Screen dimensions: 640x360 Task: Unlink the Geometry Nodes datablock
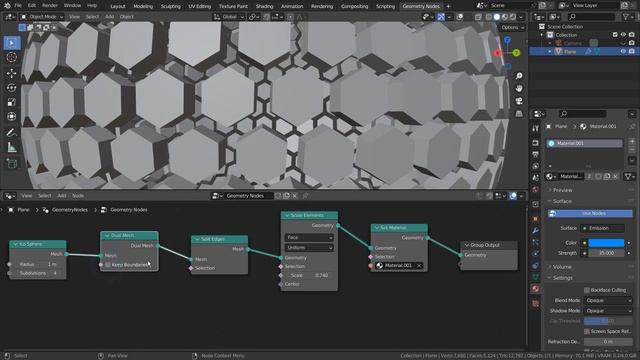click(x=295, y=196)
